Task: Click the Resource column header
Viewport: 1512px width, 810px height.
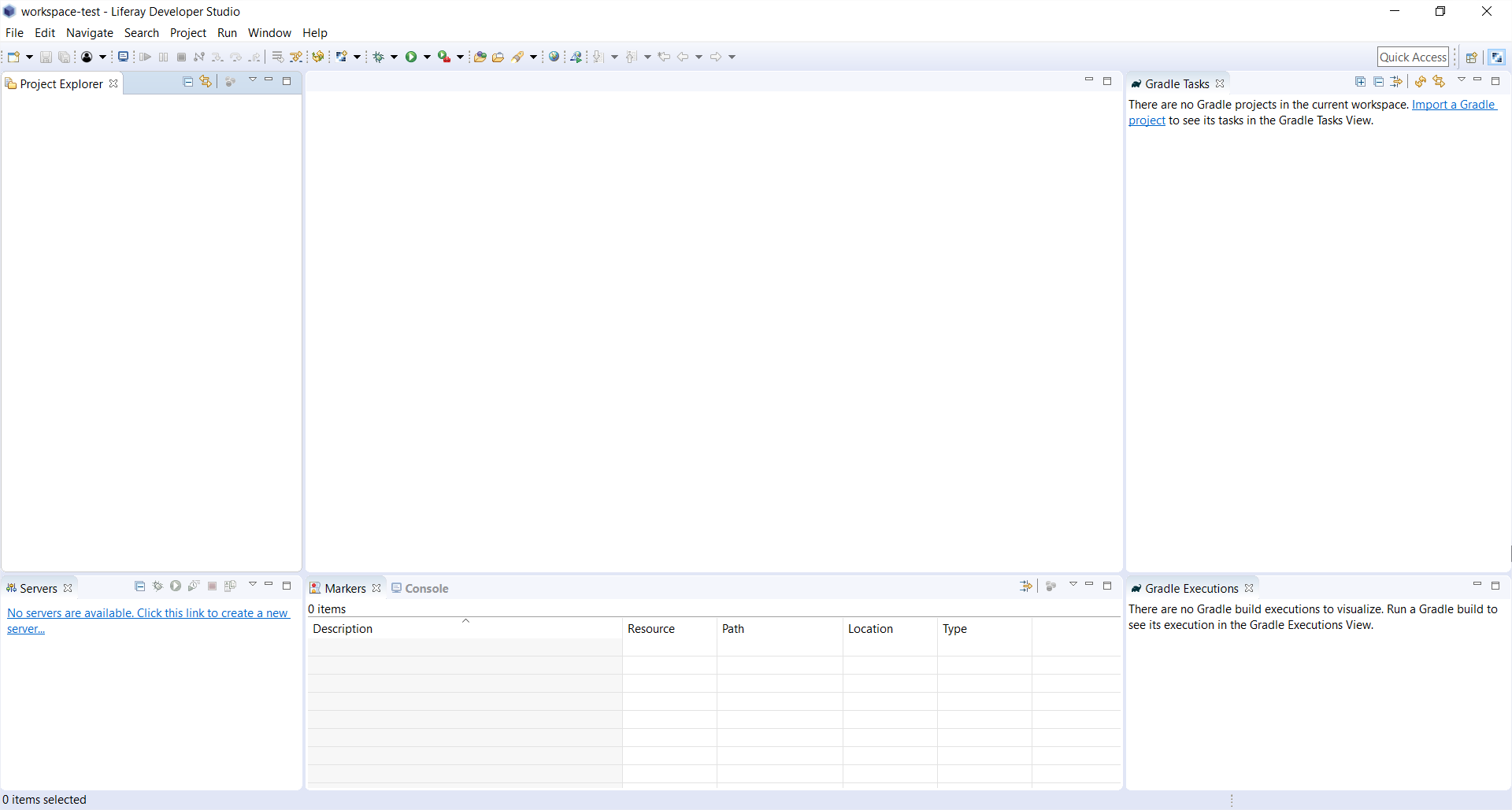Action: click(669, 629)
